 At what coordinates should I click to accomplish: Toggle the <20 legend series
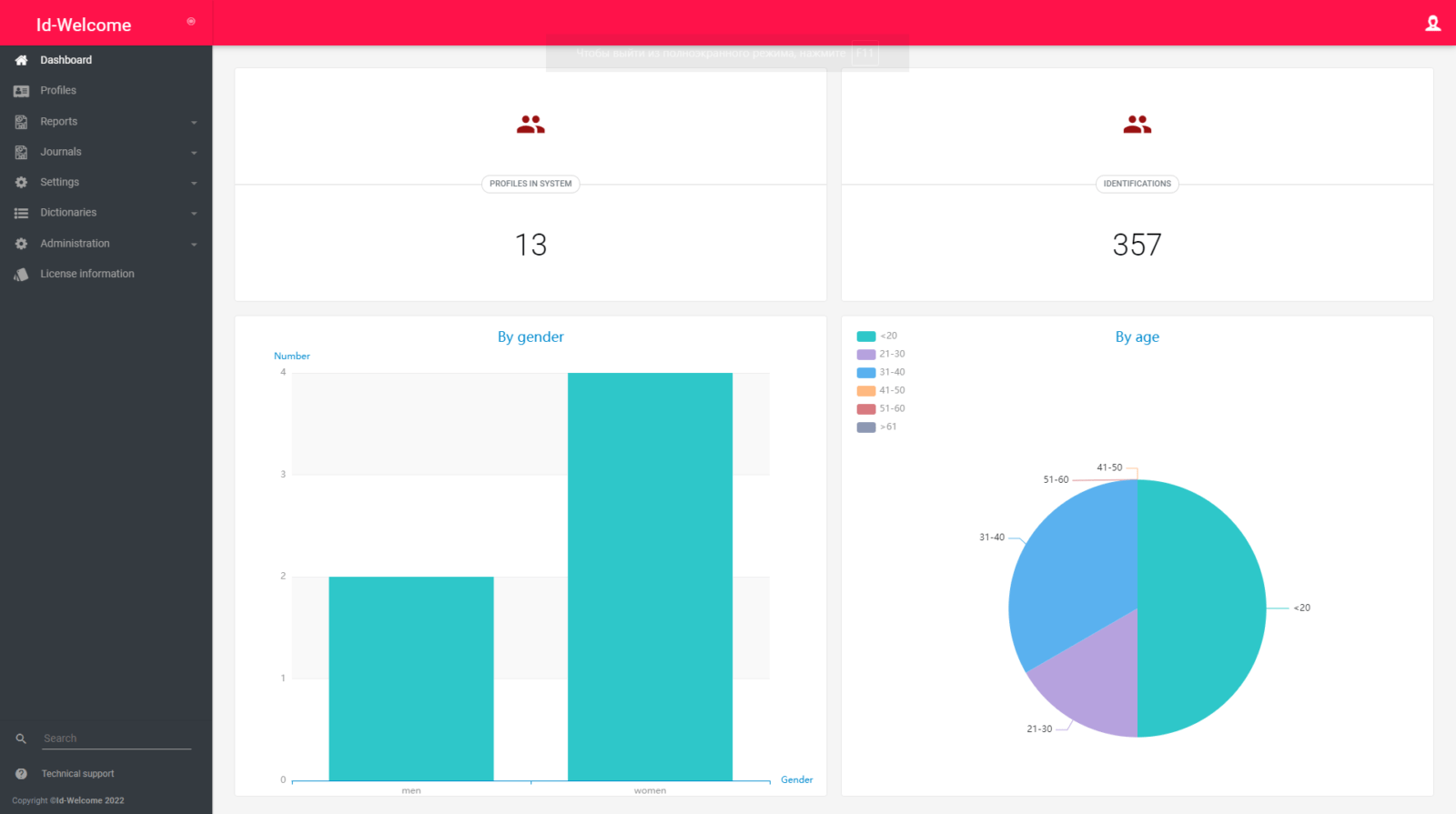coord(877,337)
